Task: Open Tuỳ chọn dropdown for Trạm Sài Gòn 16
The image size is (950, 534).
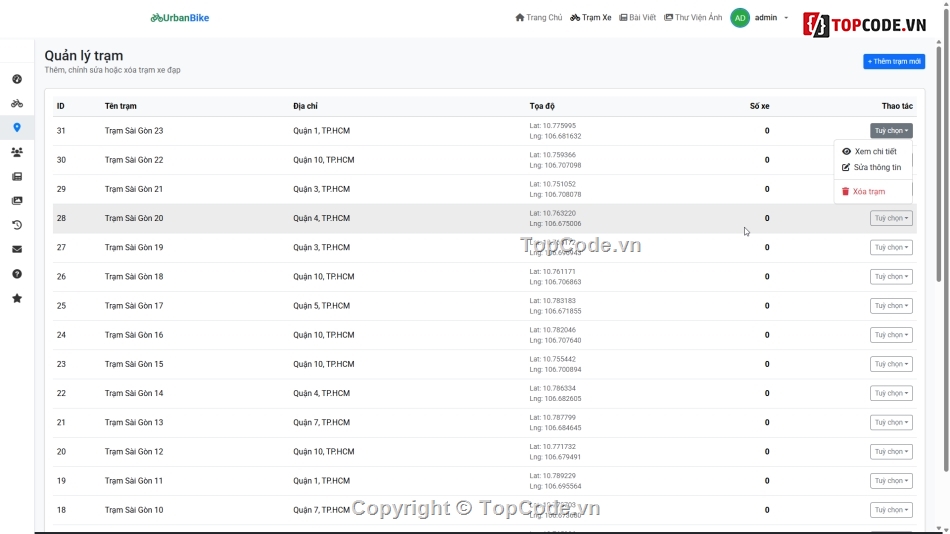Action: coord(891,335)
